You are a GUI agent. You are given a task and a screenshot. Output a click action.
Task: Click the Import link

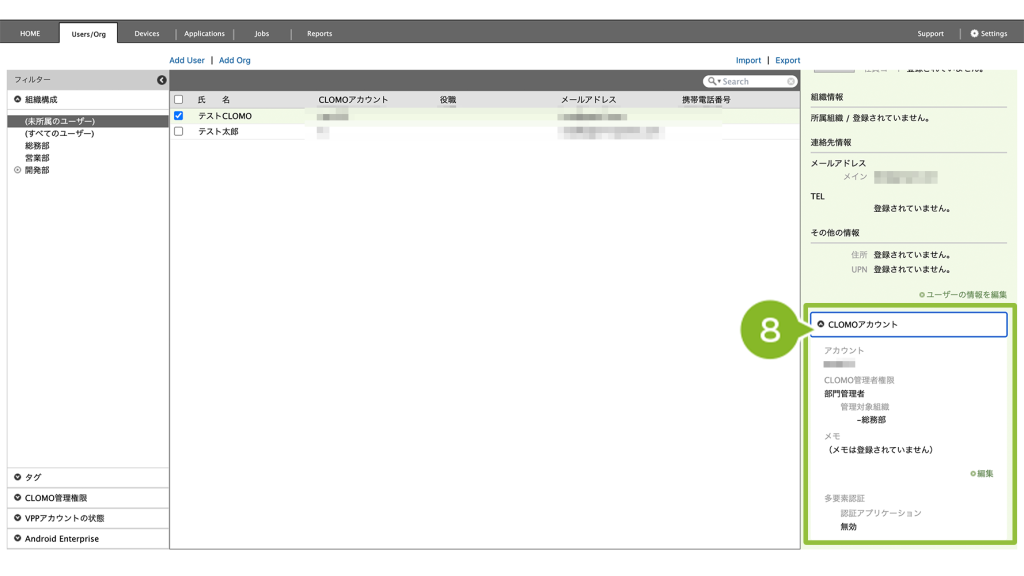[x=748, y=60]
